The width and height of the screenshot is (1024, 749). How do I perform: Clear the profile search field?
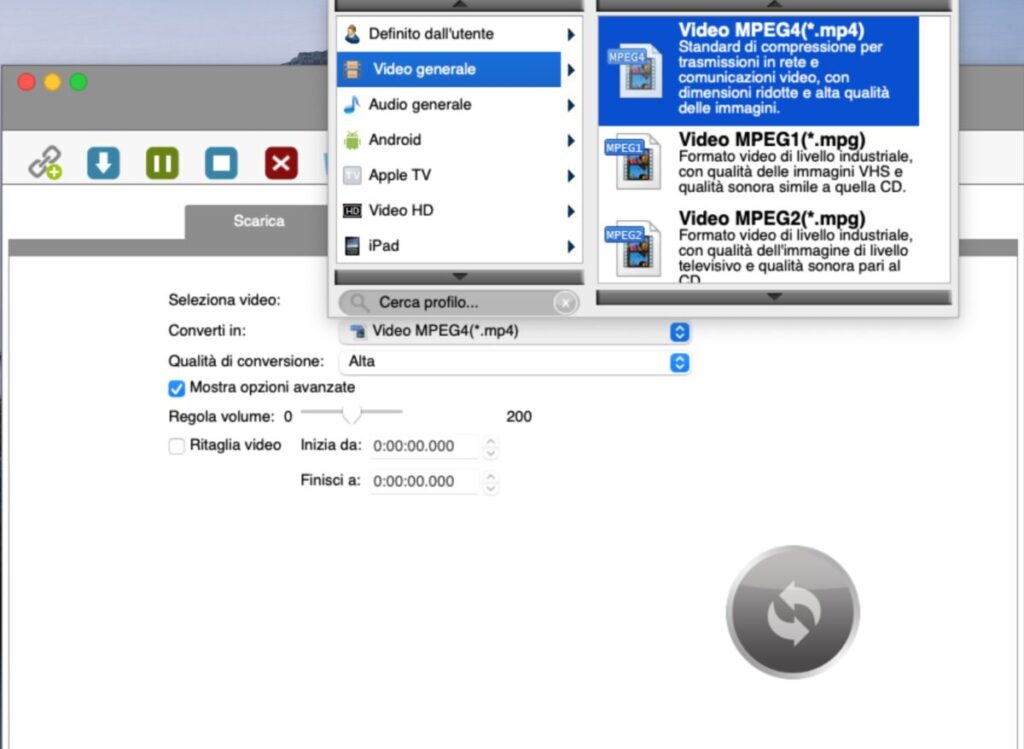click(x=565, y=303)
